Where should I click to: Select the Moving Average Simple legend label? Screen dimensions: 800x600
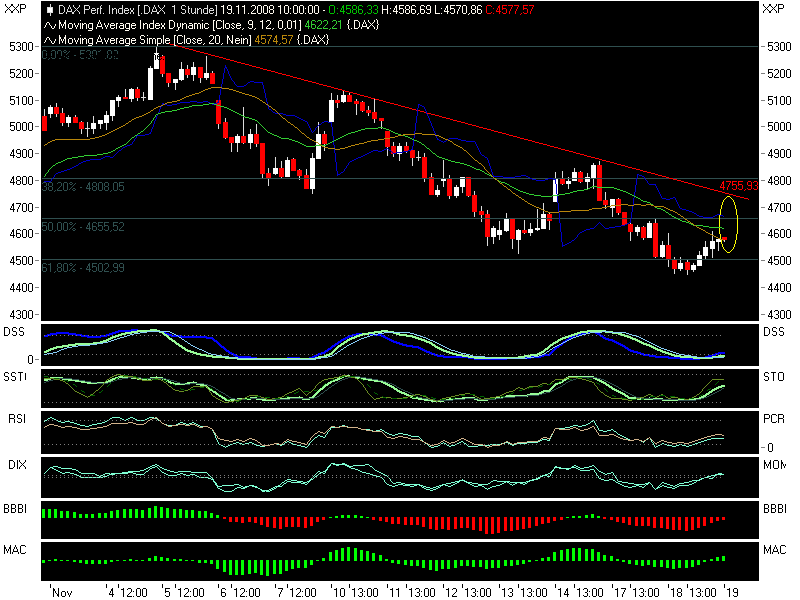point(114,40)
